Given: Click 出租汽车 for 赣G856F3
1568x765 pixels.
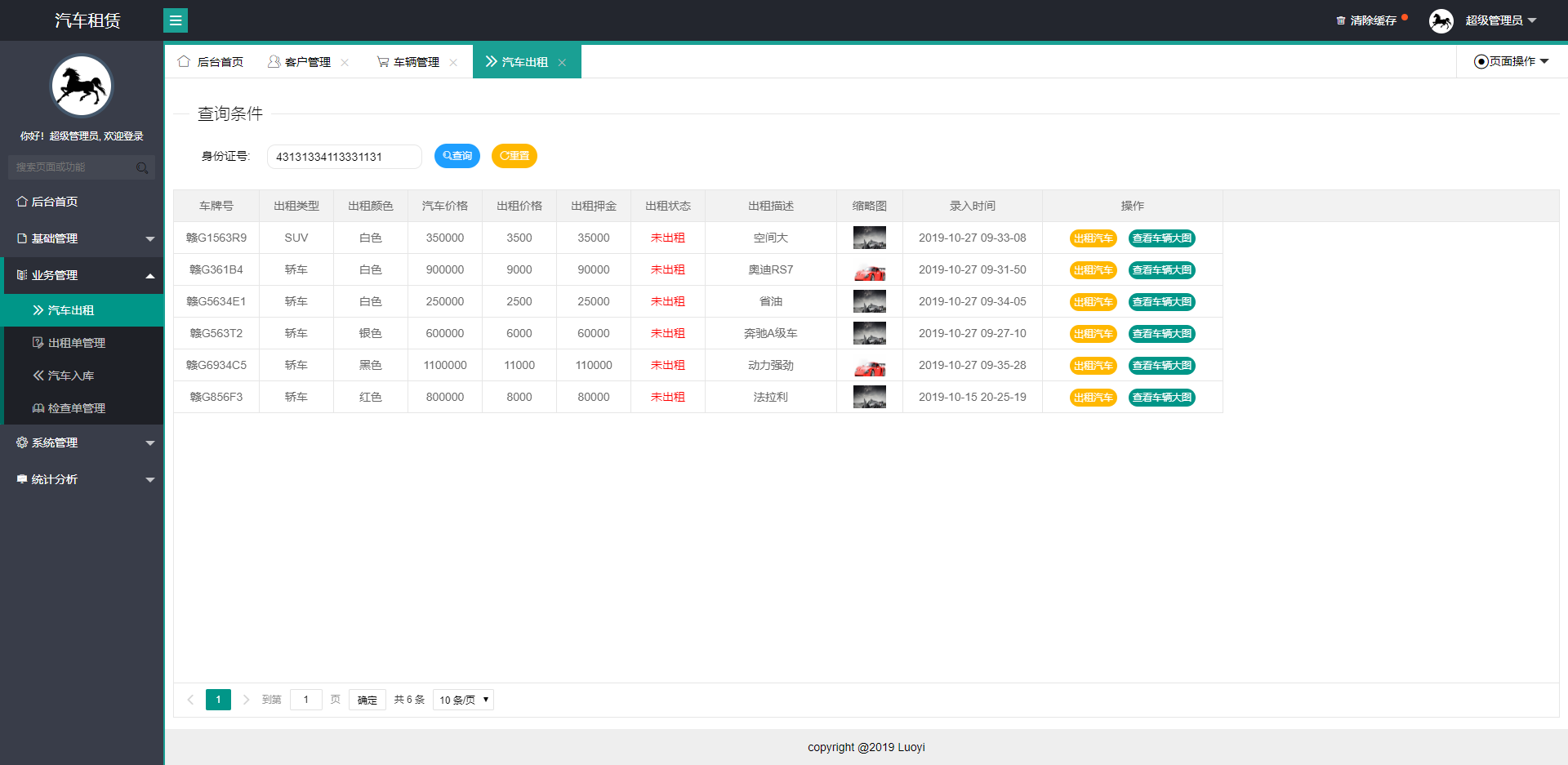Looking at the screenshot, I should point(1094,398).
